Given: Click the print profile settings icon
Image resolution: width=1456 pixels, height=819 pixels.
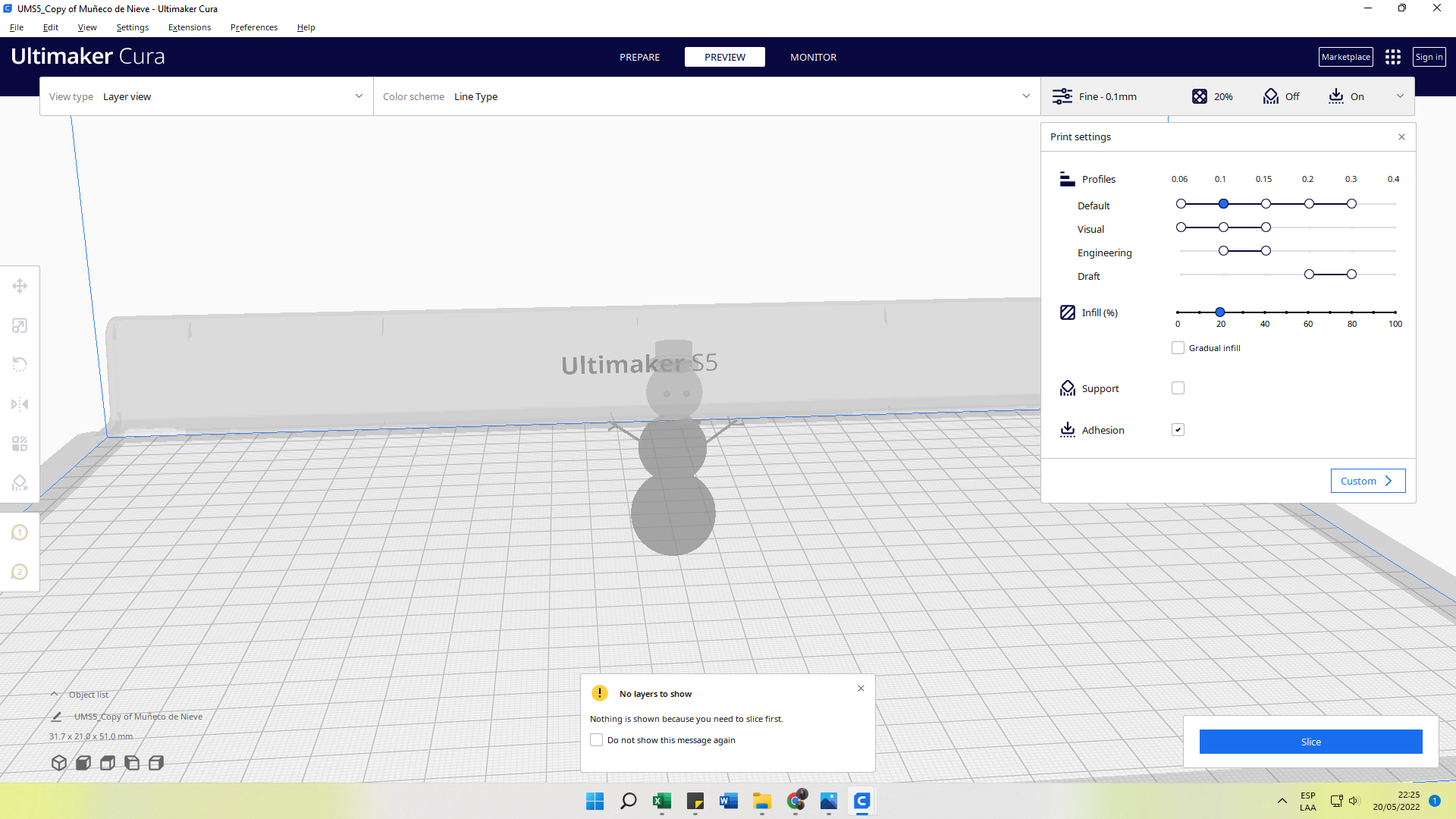Looking at the screenshot, I should point(1062,96).
